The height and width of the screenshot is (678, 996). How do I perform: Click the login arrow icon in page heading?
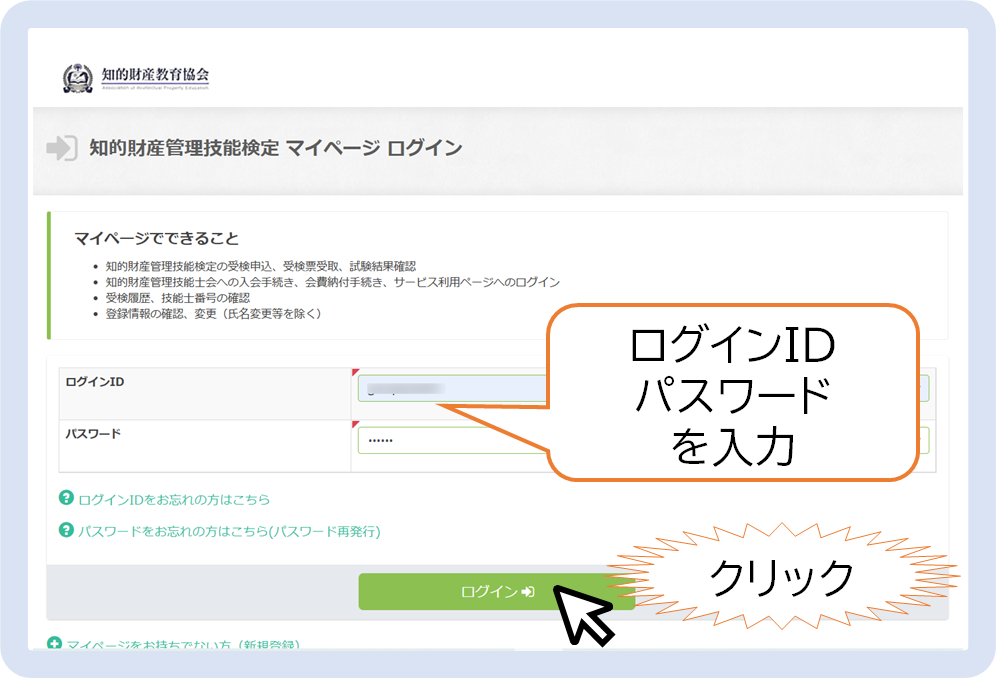(61, 148)
